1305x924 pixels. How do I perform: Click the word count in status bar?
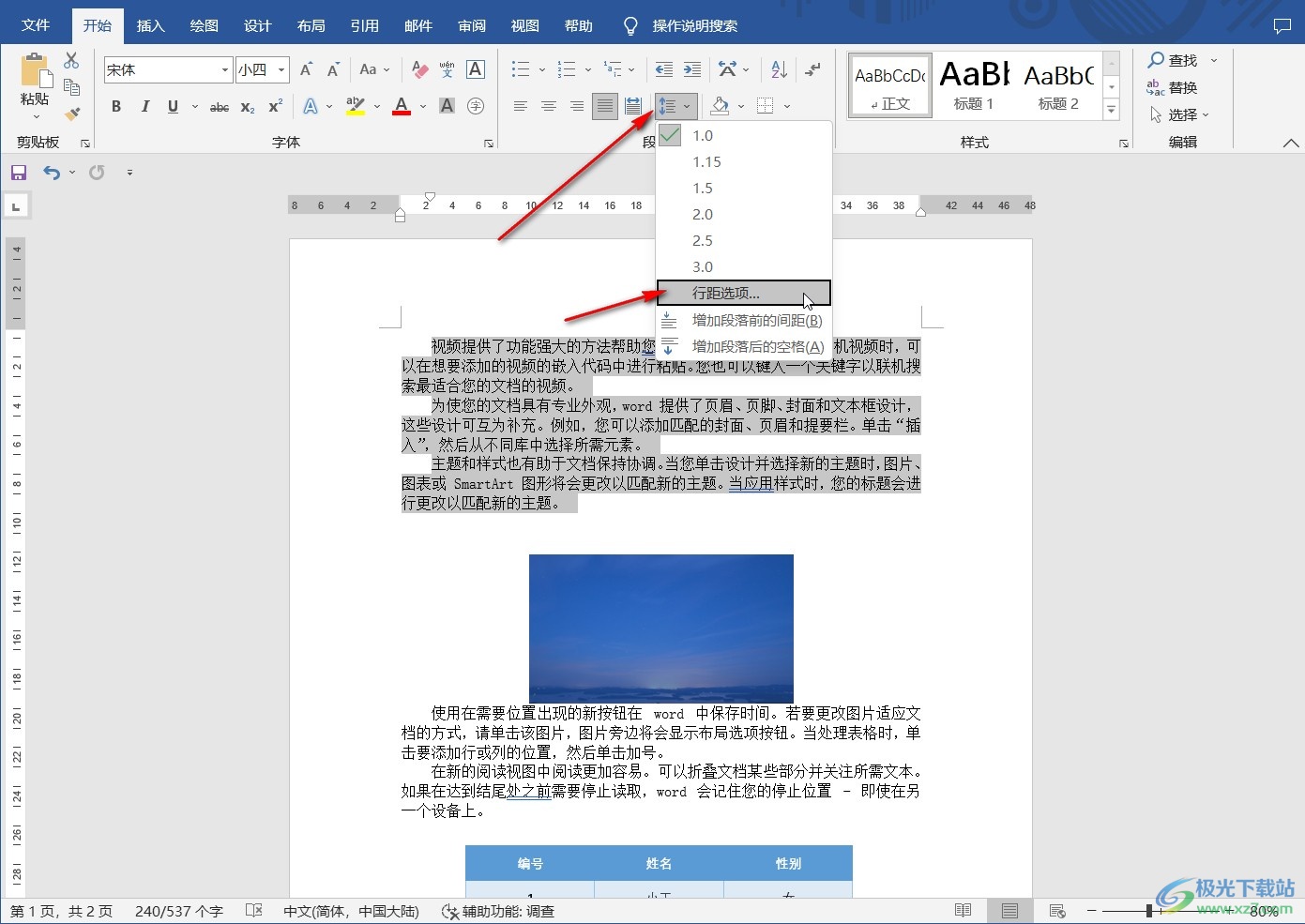coord(178,910)
